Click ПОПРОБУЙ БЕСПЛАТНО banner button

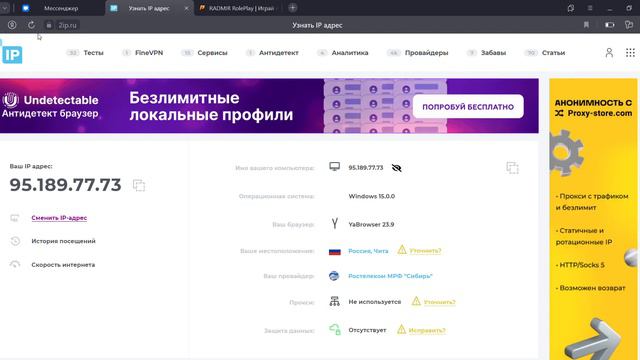coord(468,107)
